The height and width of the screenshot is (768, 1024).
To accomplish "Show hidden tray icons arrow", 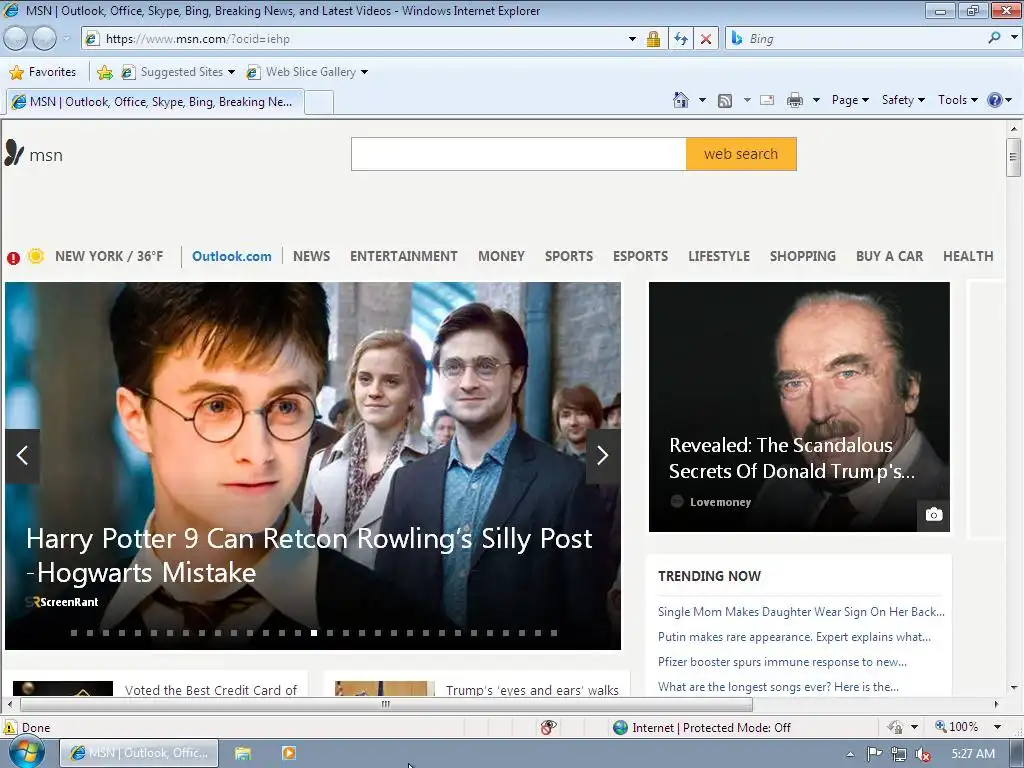I will point(850,754).
